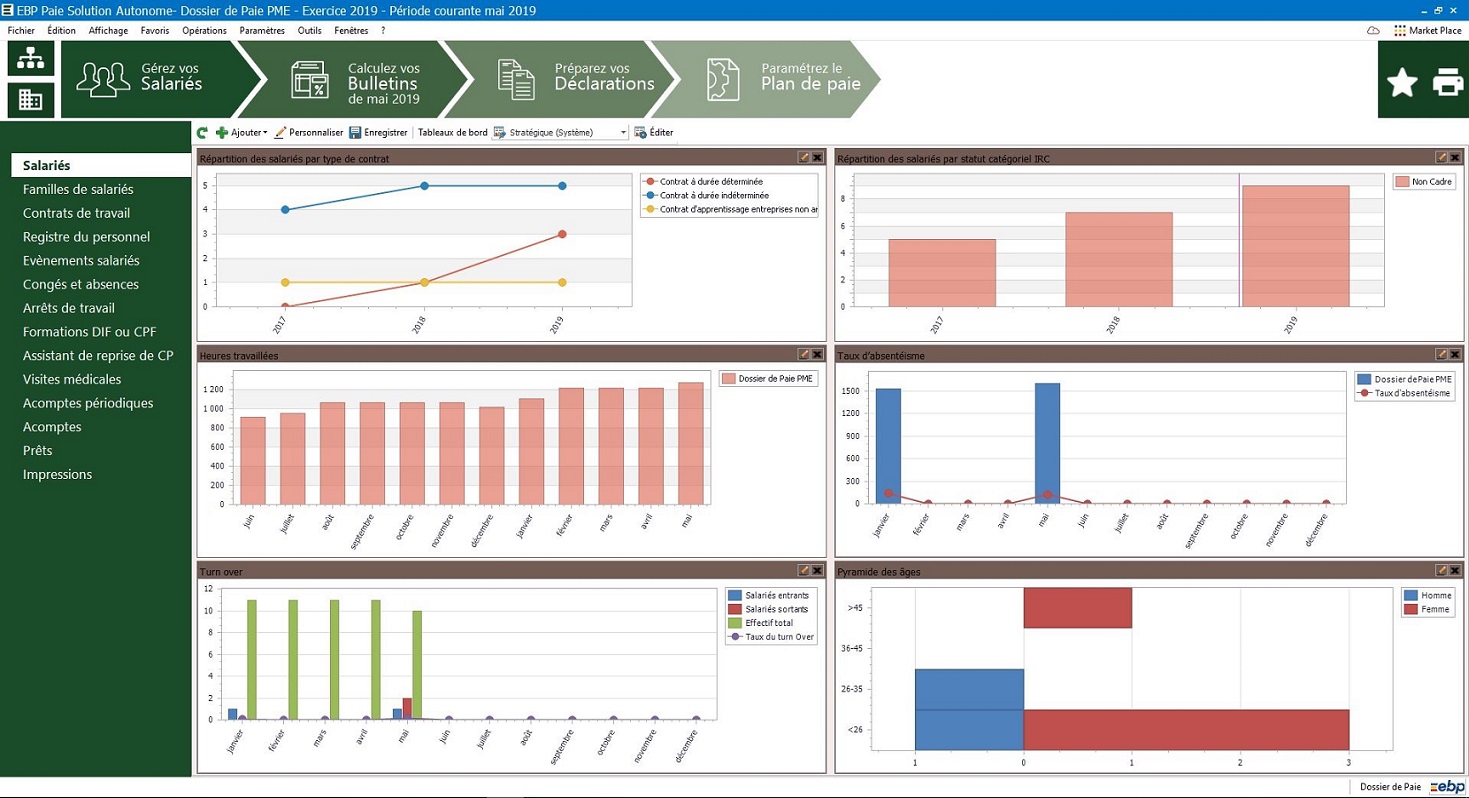Select Assistant de reprise de CP
The width and height of the screenshot is (1469, 798).
[98, 355]
